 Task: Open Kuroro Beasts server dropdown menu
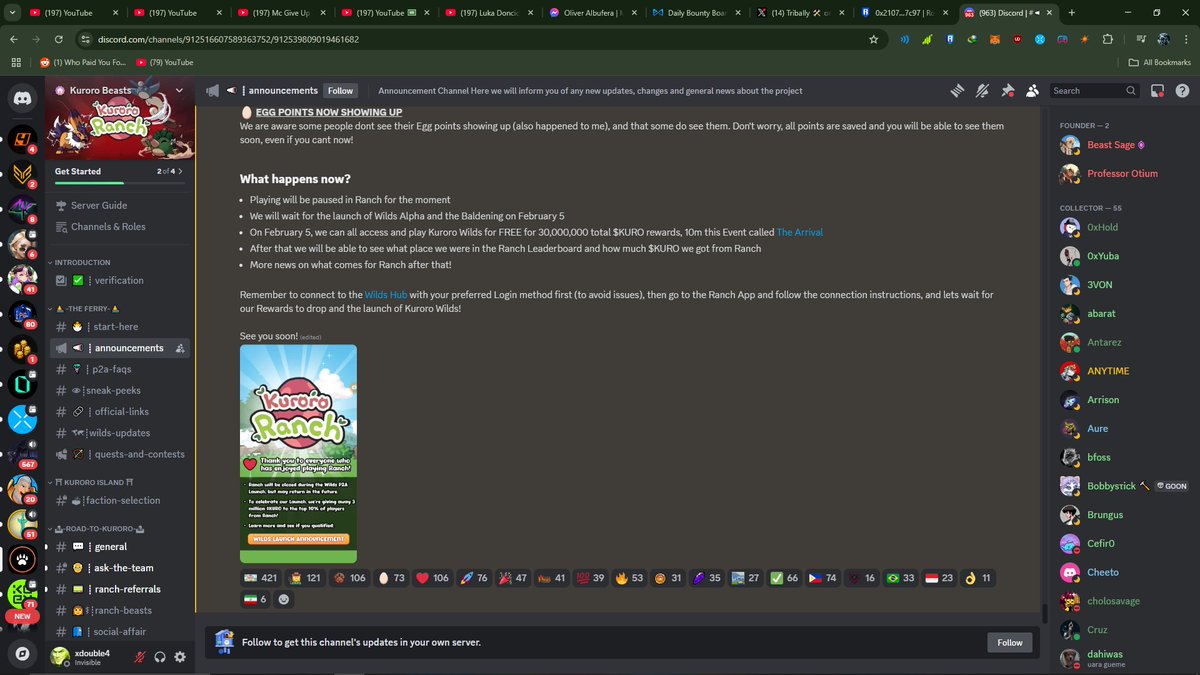click(179, 90)
